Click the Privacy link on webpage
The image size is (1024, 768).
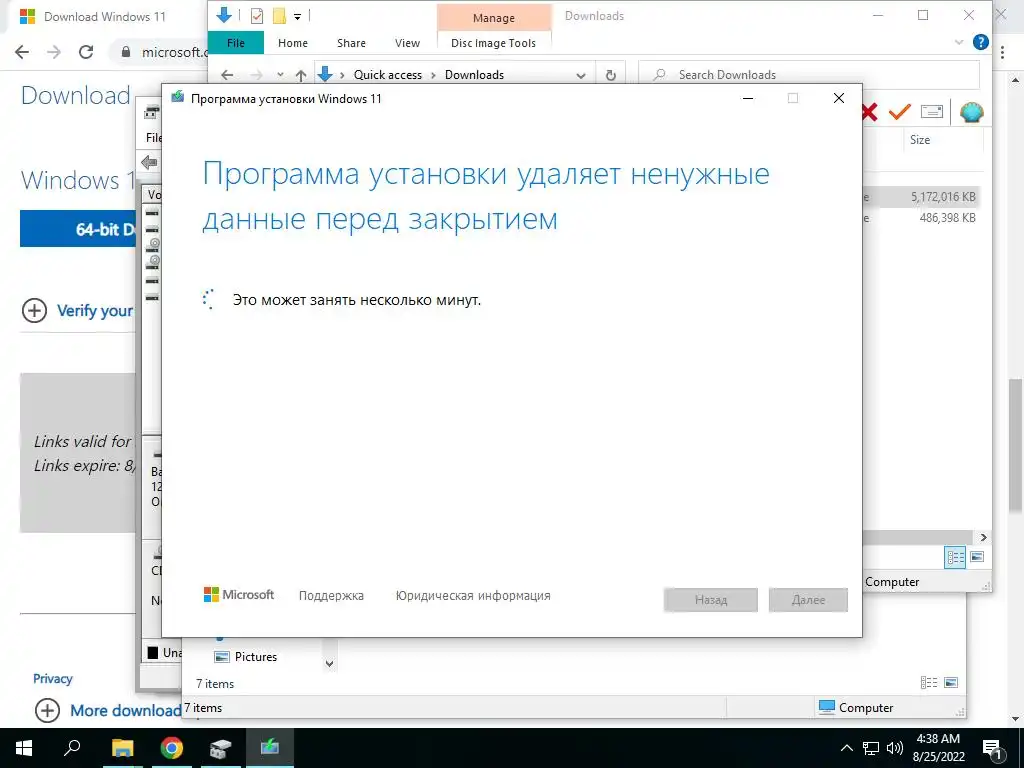[x=52, y=679]
